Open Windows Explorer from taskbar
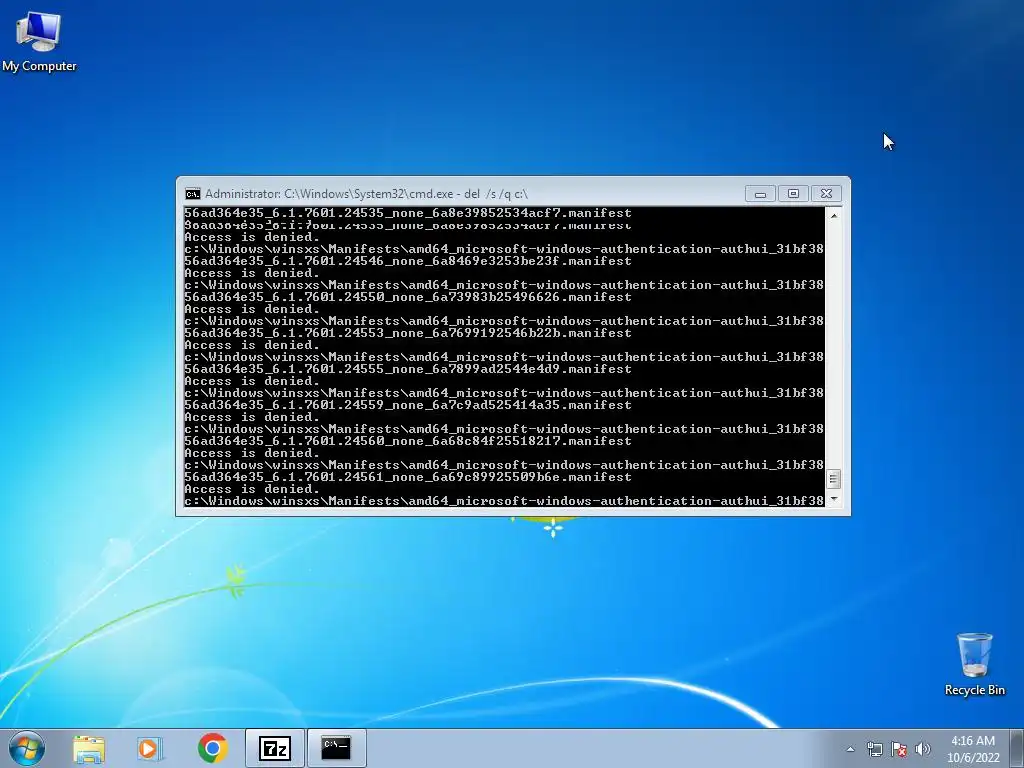This screenshot has width=1024, height=768. point(89,748)
